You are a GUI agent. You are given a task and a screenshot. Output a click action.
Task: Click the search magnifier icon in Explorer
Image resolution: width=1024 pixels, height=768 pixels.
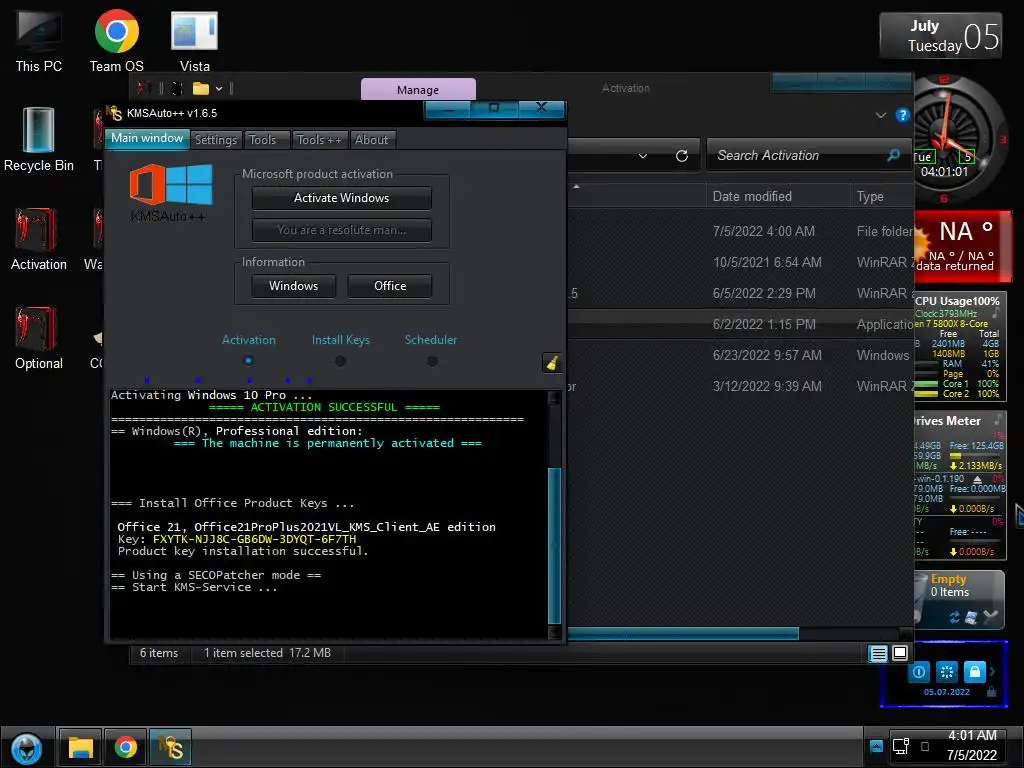coord(893,155)
